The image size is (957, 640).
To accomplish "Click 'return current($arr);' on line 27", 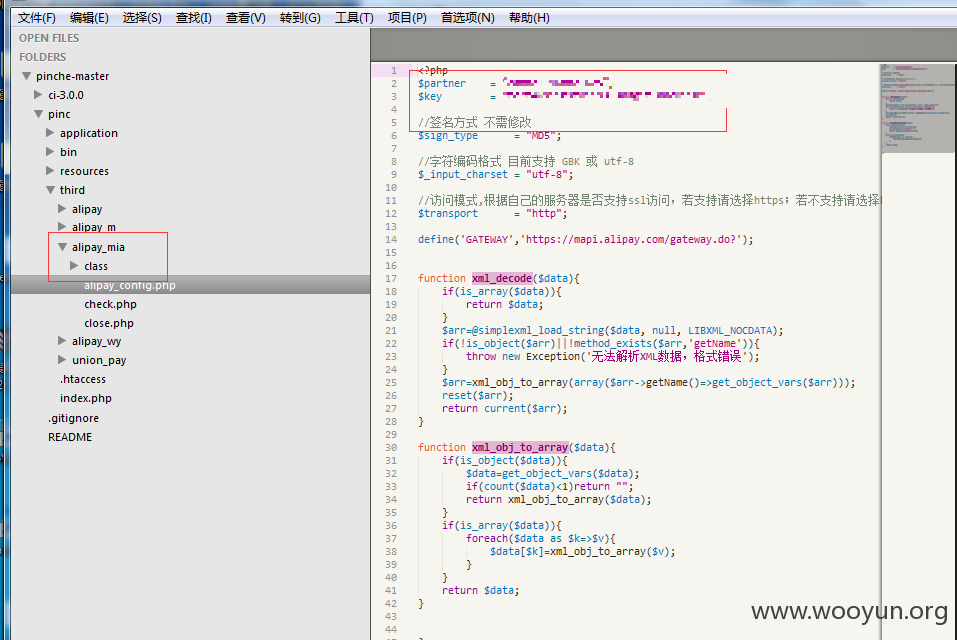I will click(x=505, y=409).
